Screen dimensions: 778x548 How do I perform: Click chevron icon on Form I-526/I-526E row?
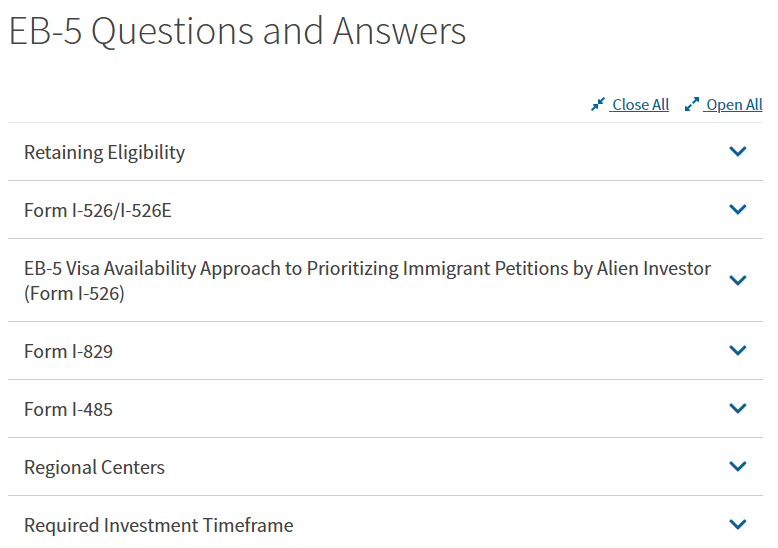coord(738,210)
